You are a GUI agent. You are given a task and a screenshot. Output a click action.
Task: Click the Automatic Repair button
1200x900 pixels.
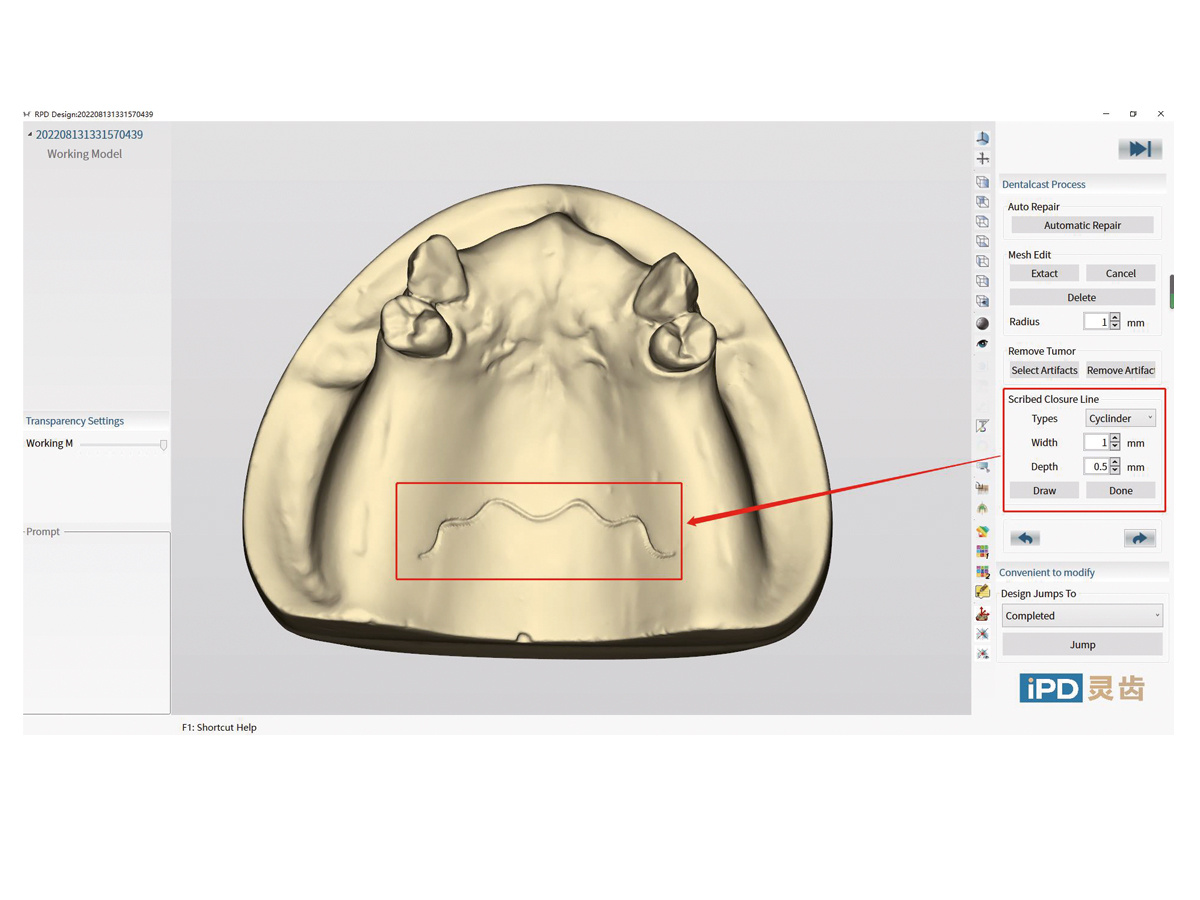[x=1082, y=225]
